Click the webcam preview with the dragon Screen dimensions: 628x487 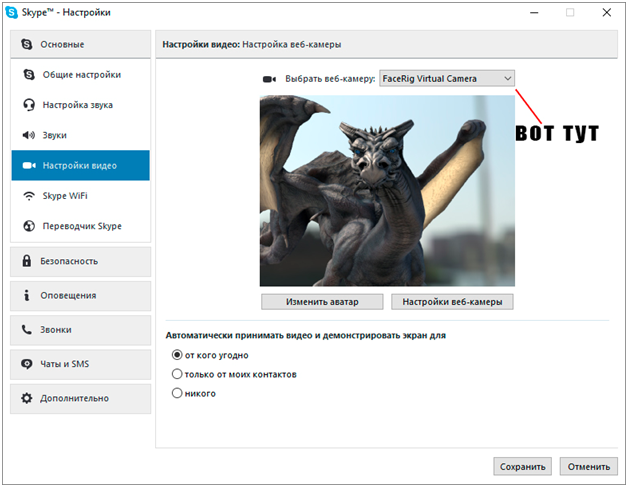[387, 191]
